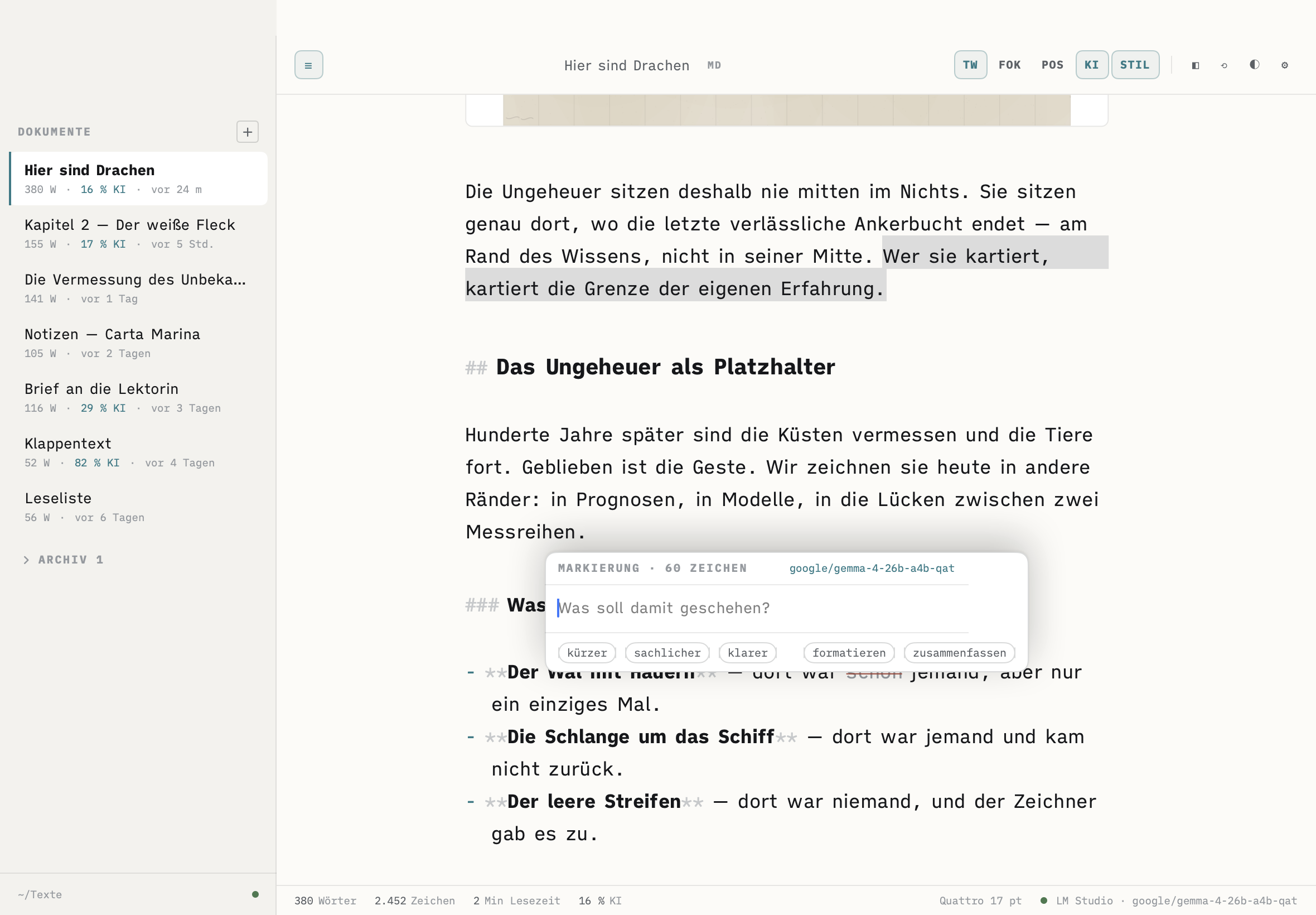
Task: Click the highlighted sentence 'Wer sie kartiert'
Action: [965, 256]
